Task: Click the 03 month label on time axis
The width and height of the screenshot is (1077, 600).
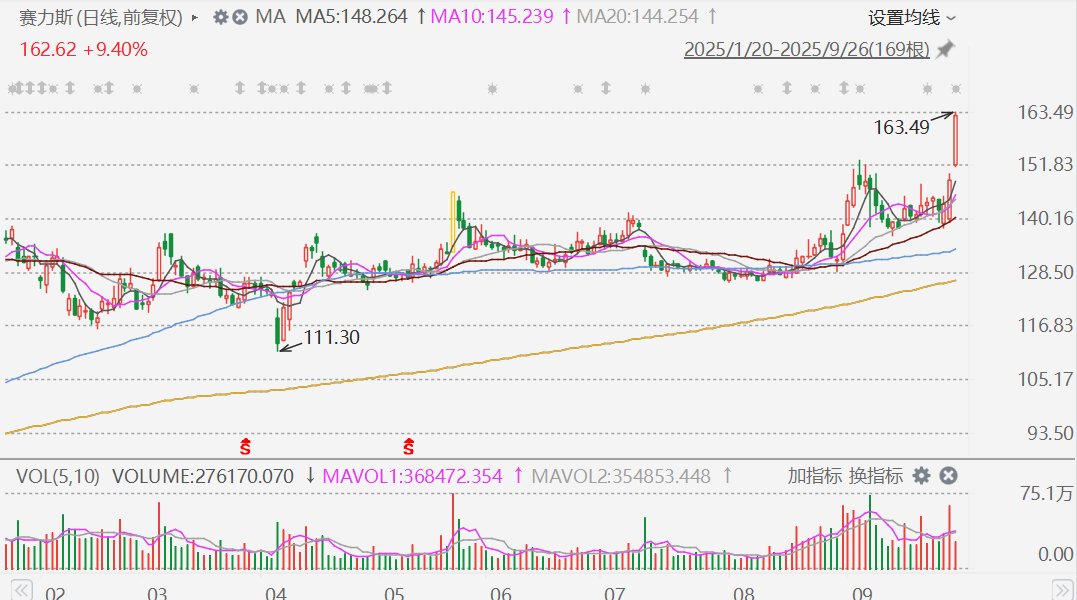Action: pyautogui.click(x=157, y=593)
